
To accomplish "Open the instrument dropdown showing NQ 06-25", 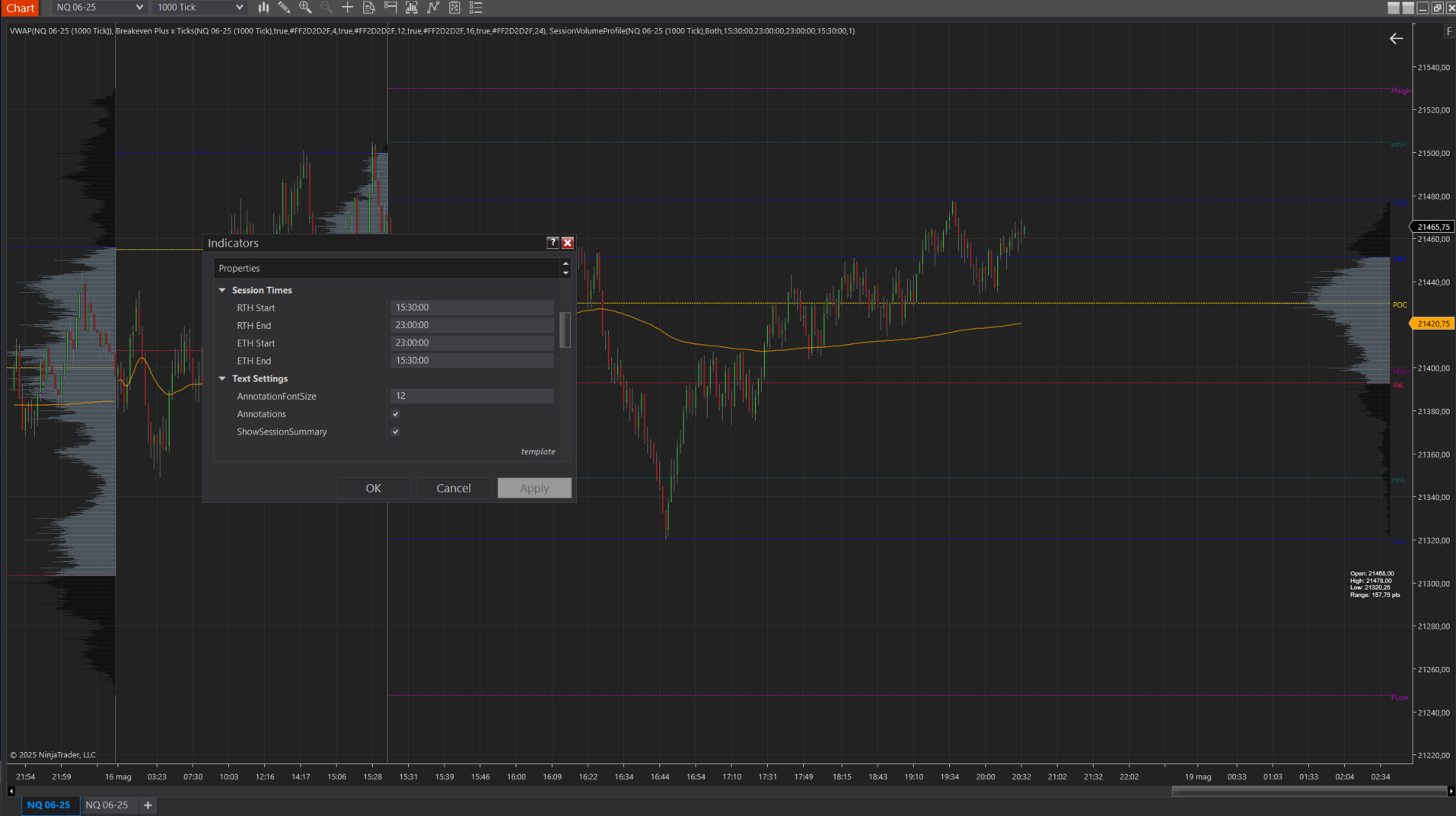I will click(x=97, y=7).
